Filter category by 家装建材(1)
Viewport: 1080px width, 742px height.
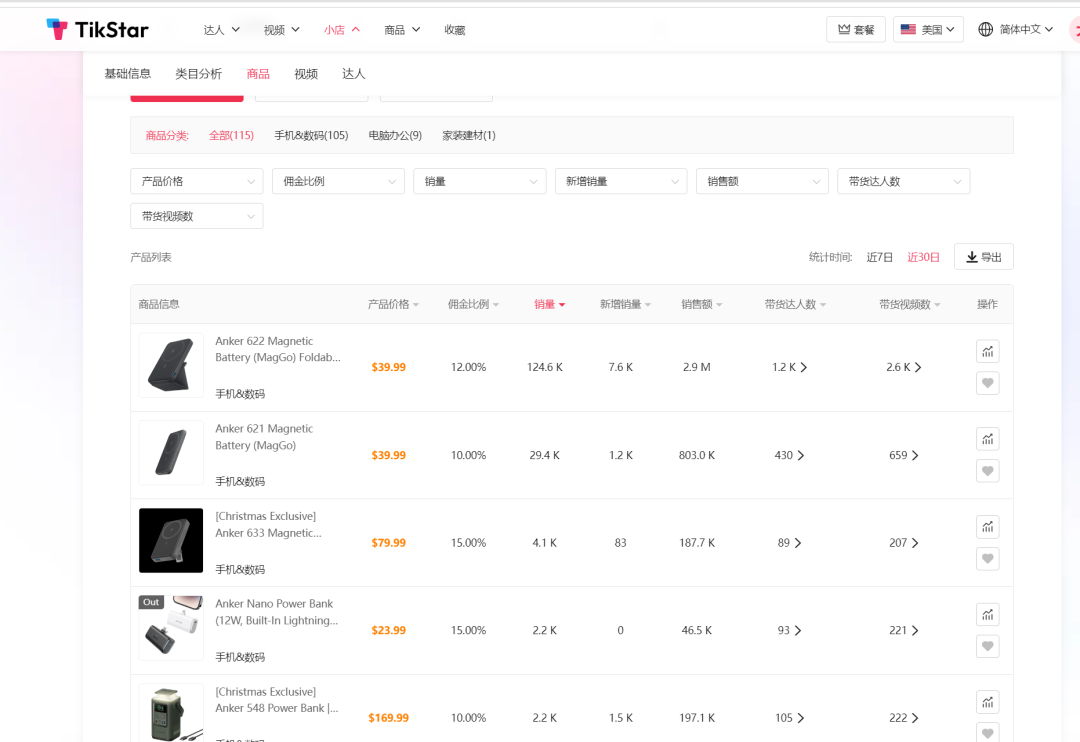(469, 135)
